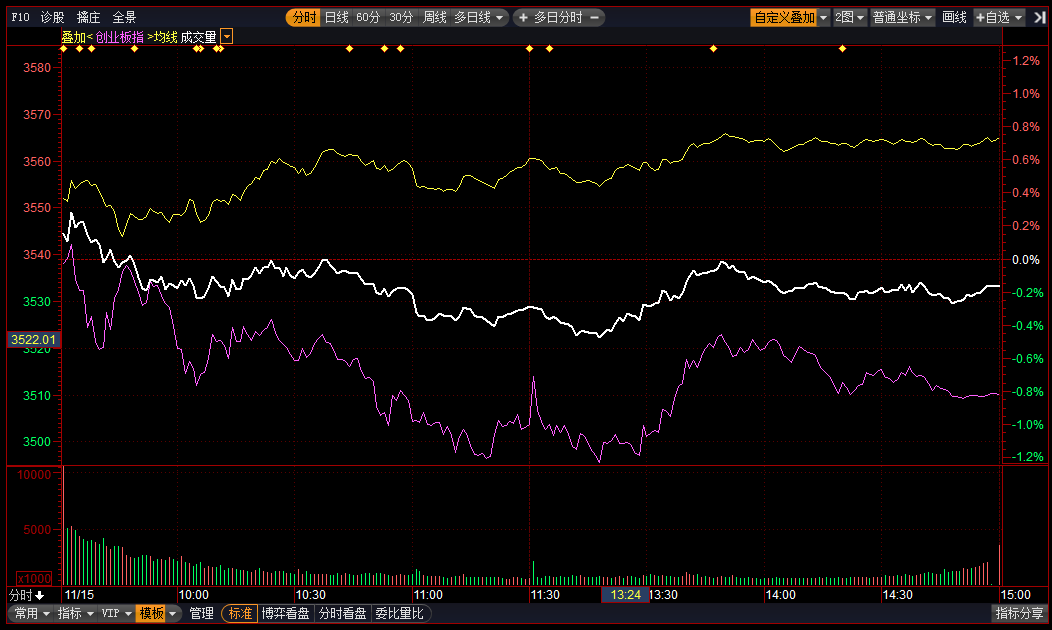1052x630 pixels.
Task: Click the 分时 down arrow icon at bottom left
Action: pyautogui.click(x=39, y=594)
